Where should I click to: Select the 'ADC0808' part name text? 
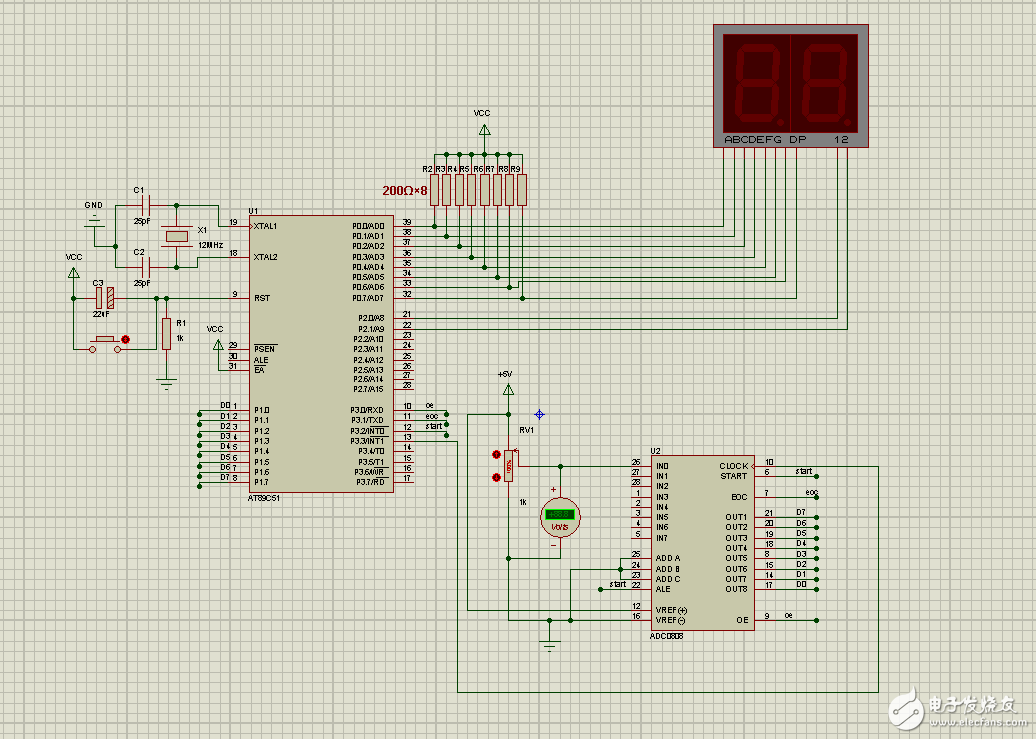pyautogui.click(x=666, y=636)
